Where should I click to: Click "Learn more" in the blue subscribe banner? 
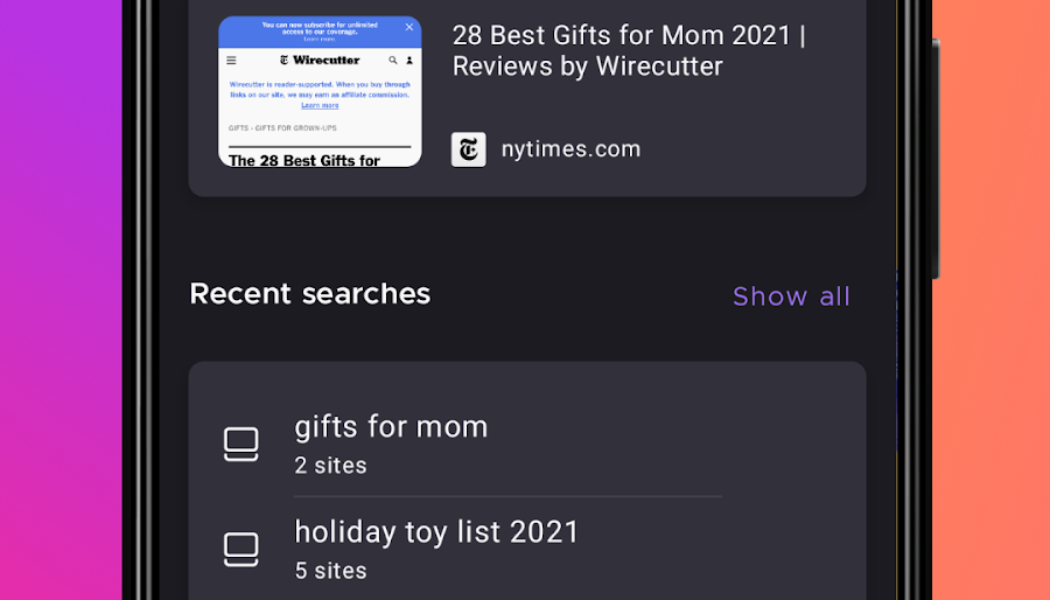pyautogui.click(x=320, y=40)
